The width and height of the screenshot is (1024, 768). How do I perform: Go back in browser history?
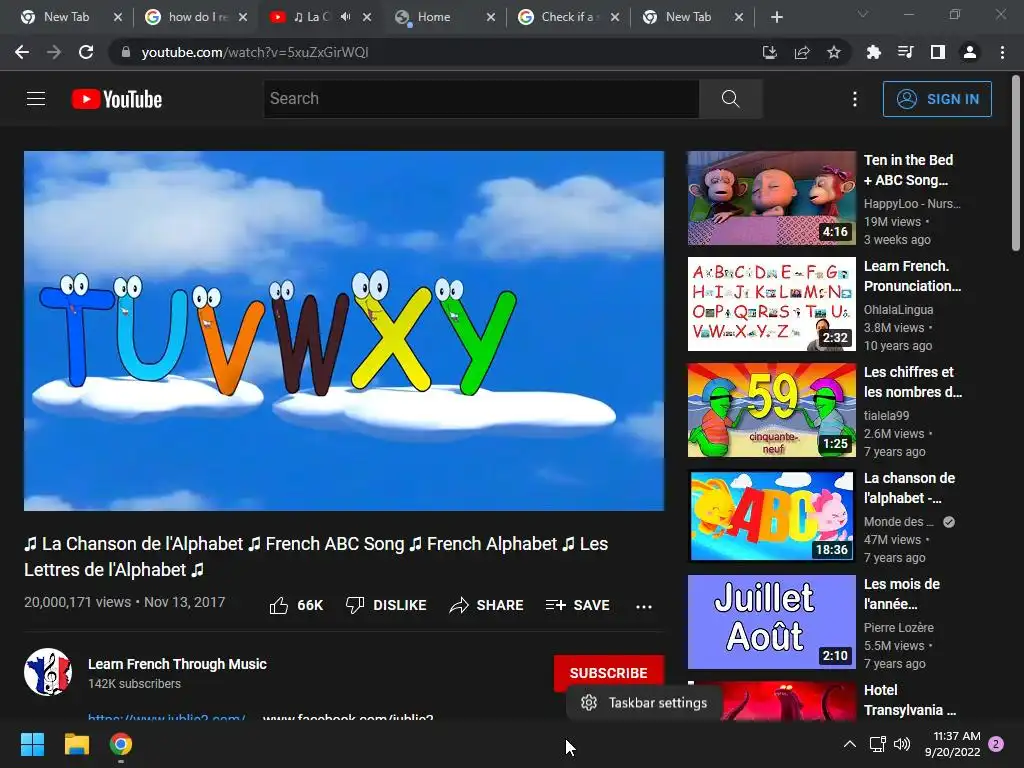22,52
